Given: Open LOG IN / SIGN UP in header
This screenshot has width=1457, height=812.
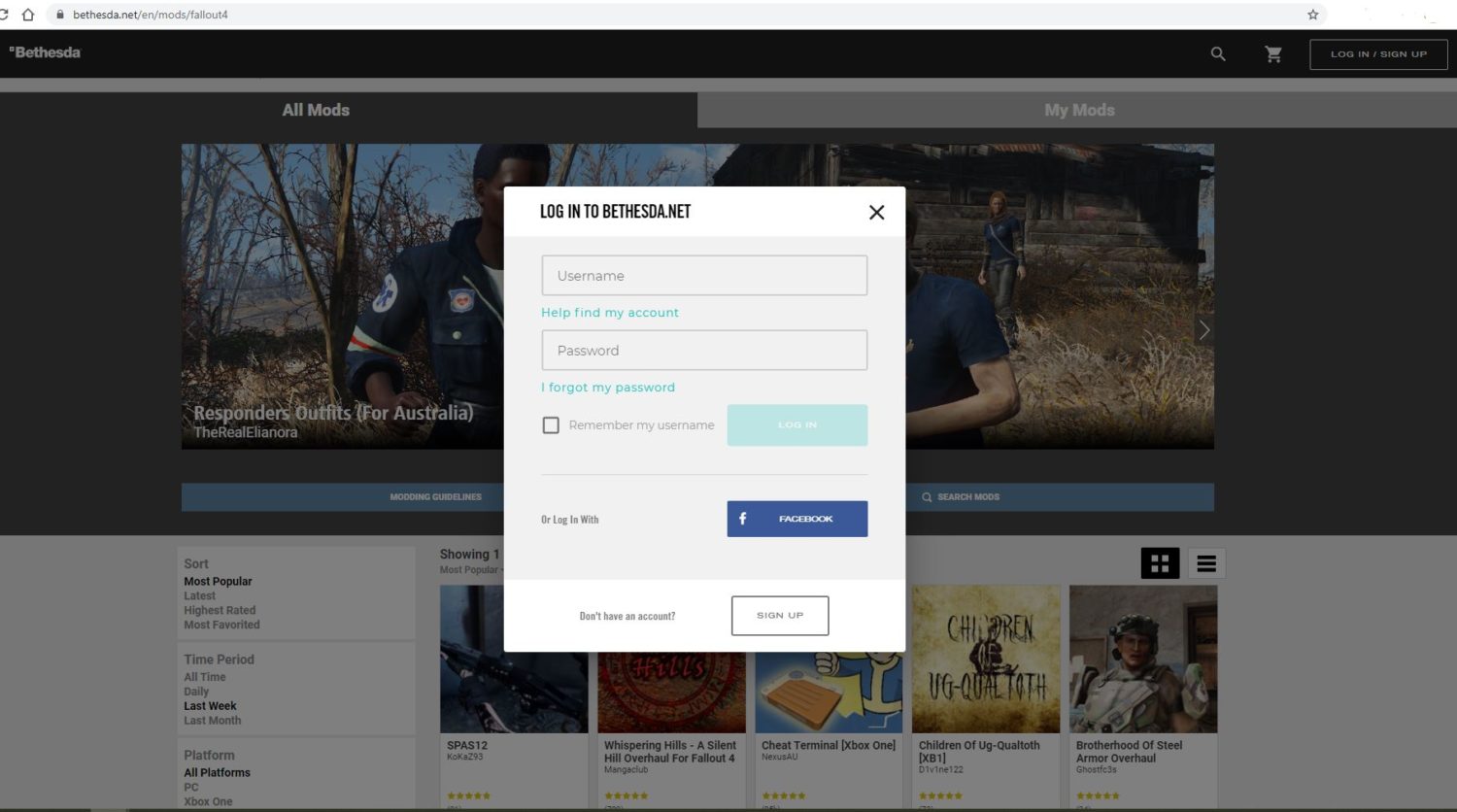Looking at the screenshot, I should click(x=1378, y=54).
